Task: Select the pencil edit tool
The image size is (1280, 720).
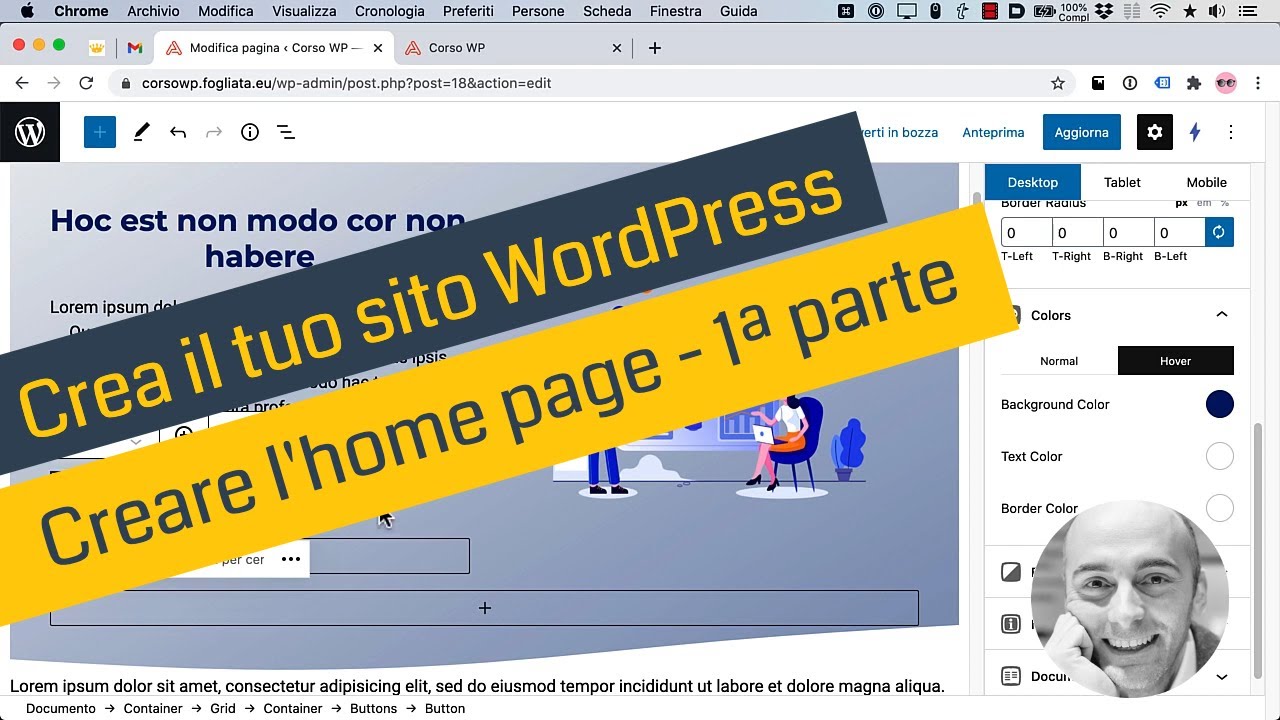Action: (x=141, y=132)
